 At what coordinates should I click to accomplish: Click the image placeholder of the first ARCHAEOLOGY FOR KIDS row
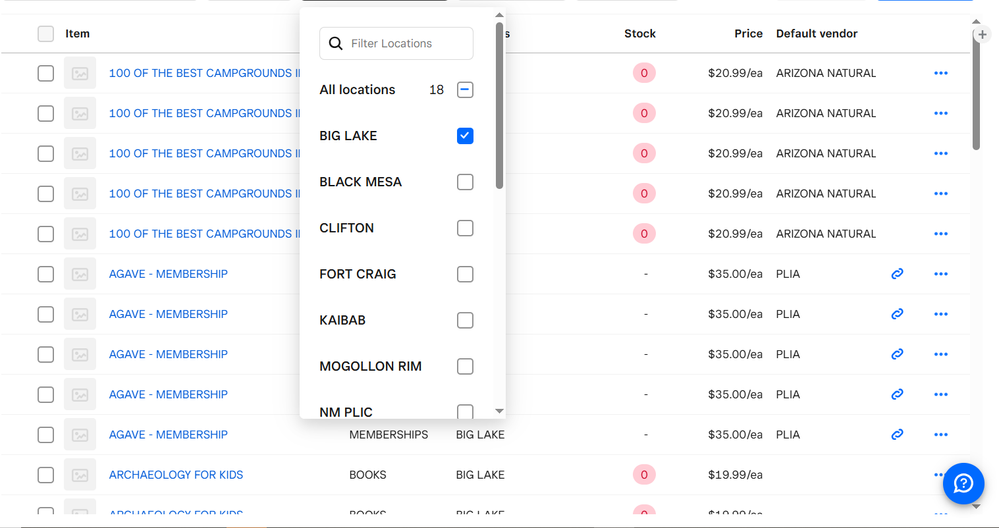(x=80, y=475)
